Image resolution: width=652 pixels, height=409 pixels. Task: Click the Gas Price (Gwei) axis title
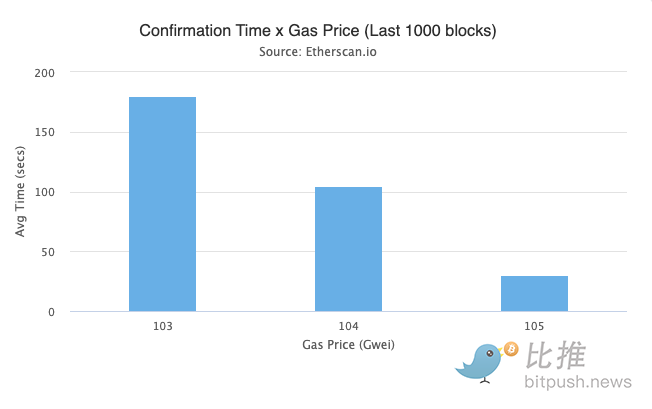[348, 345]
